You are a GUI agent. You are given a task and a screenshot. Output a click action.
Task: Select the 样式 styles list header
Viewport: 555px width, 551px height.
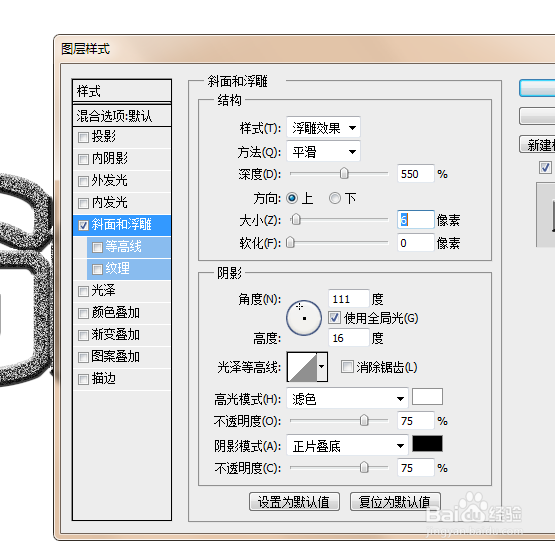(x=122, y=91)
